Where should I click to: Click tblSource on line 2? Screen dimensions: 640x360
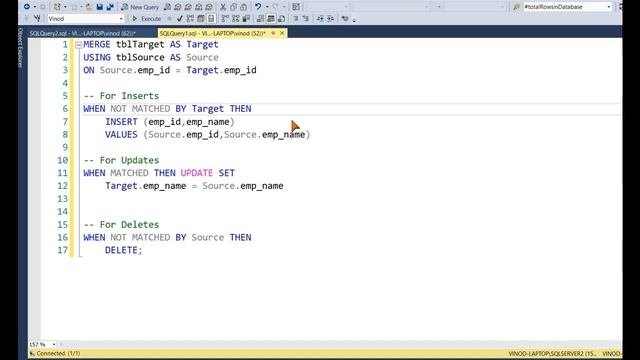click(140, 57)
